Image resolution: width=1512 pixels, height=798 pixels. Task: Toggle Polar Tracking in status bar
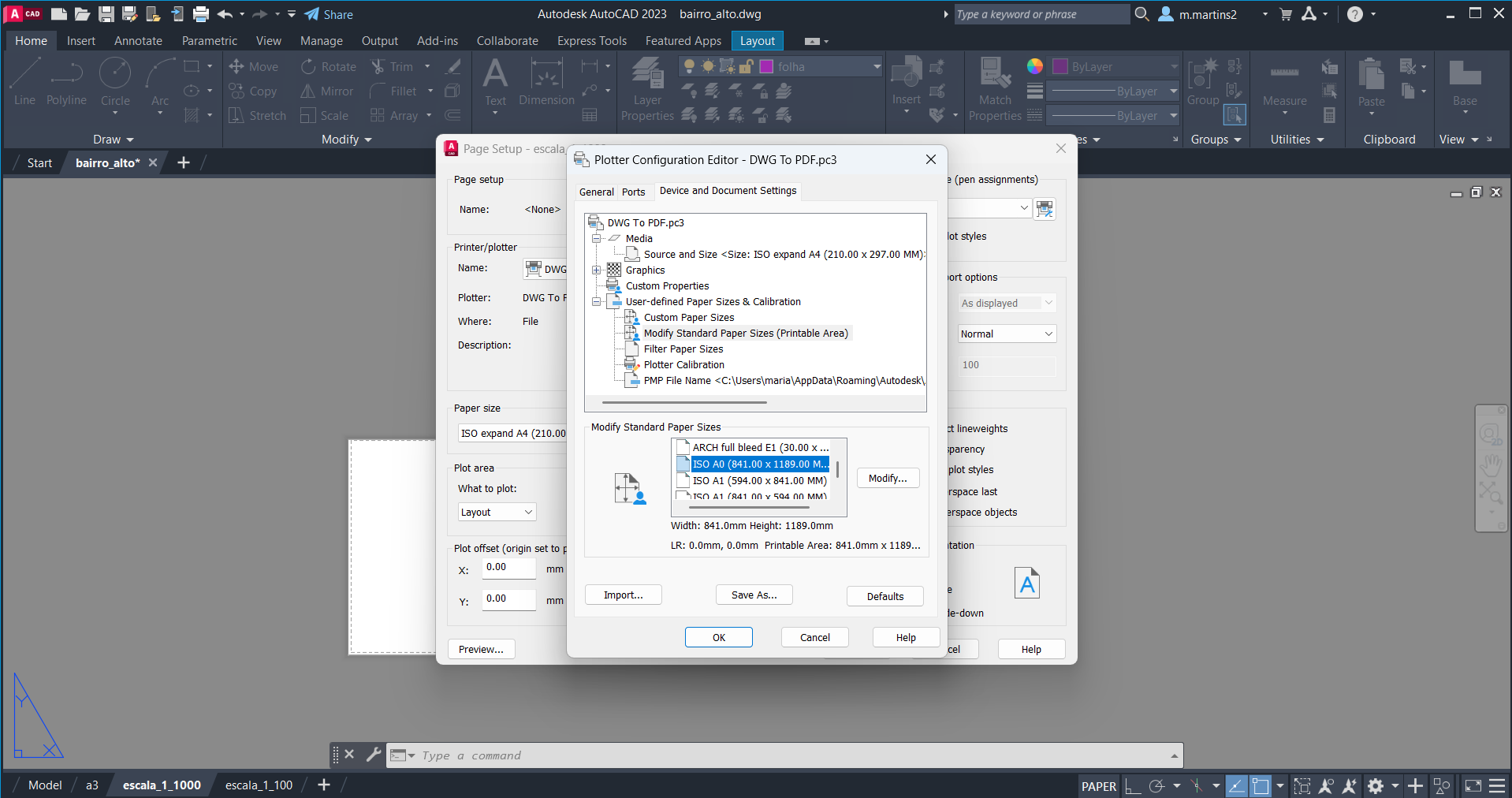(1156, 786)
